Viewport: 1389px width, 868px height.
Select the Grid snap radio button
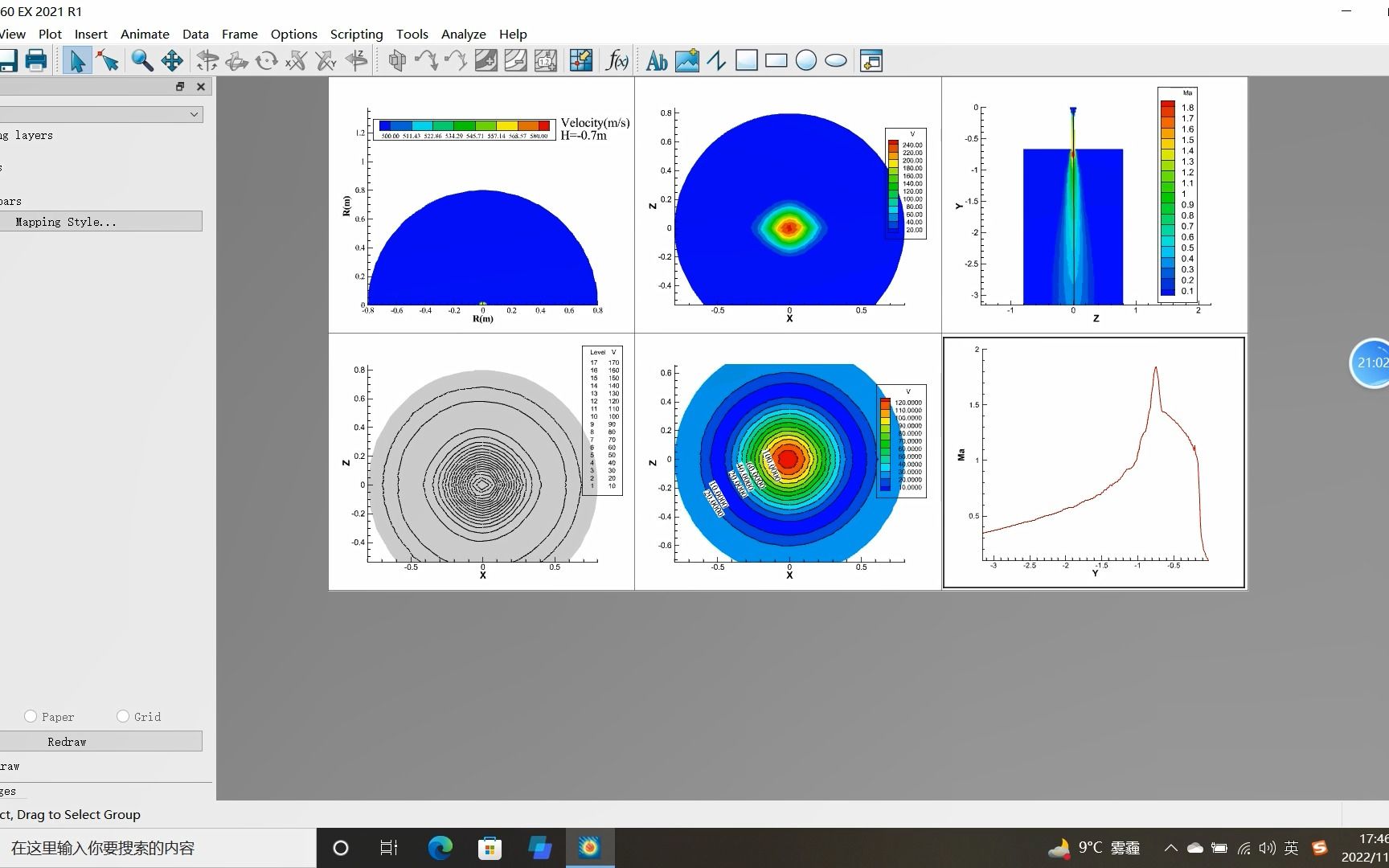click(x=123, y=716)
